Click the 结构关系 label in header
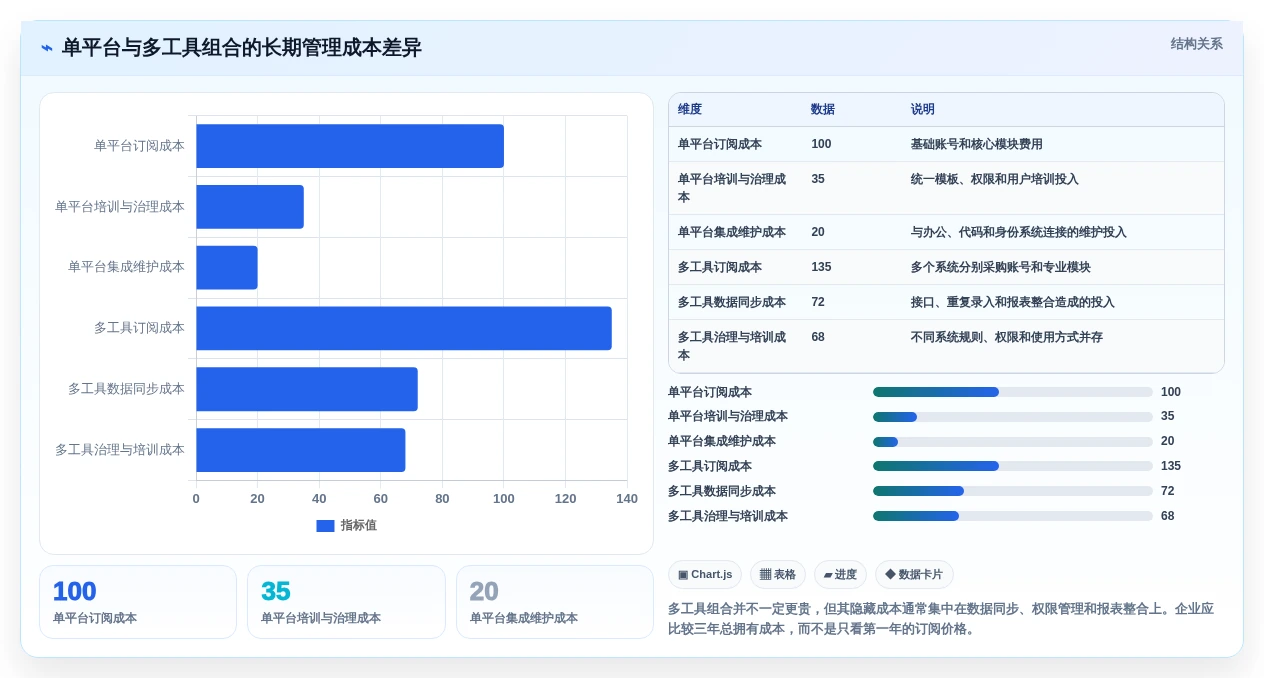This screenshot has width=1264, height=678. [1196, 44]
